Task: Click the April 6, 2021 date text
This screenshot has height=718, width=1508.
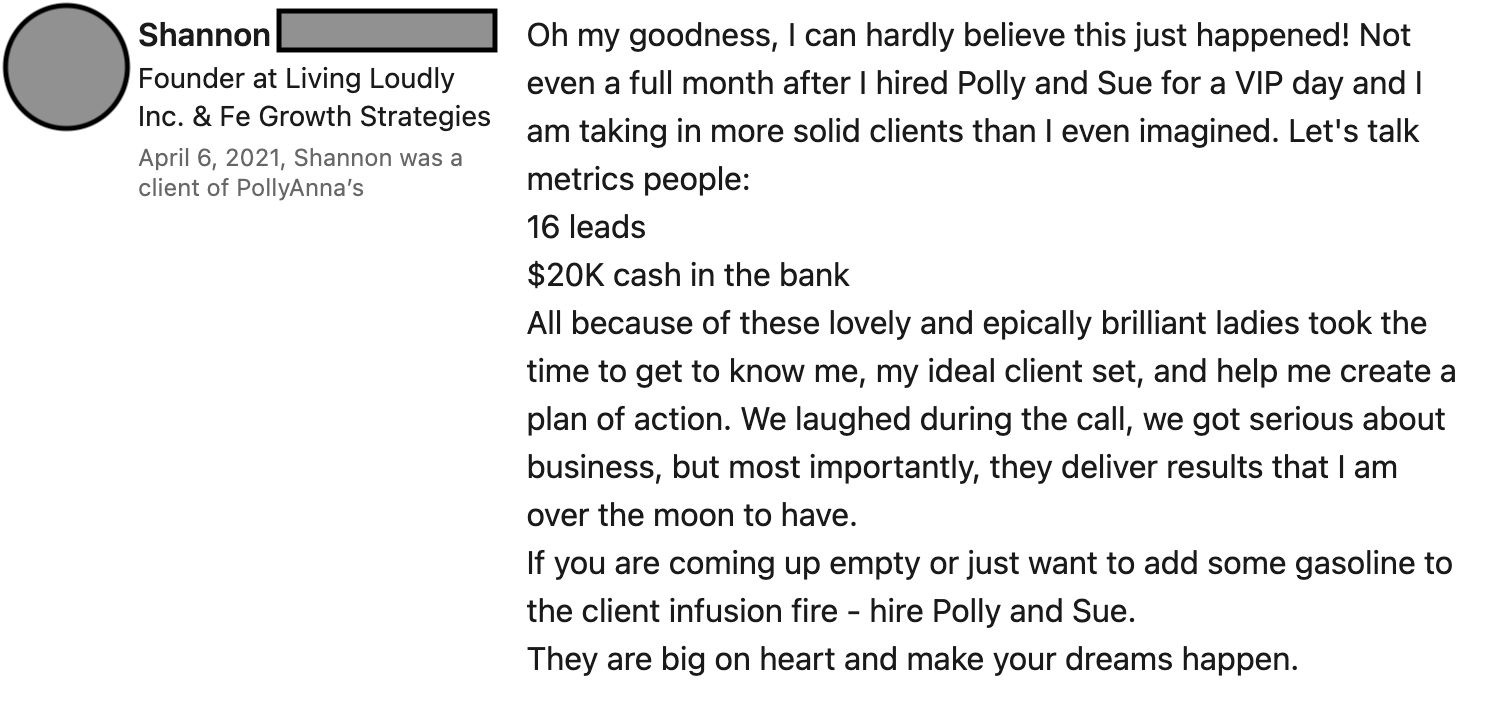Action: 209,157
